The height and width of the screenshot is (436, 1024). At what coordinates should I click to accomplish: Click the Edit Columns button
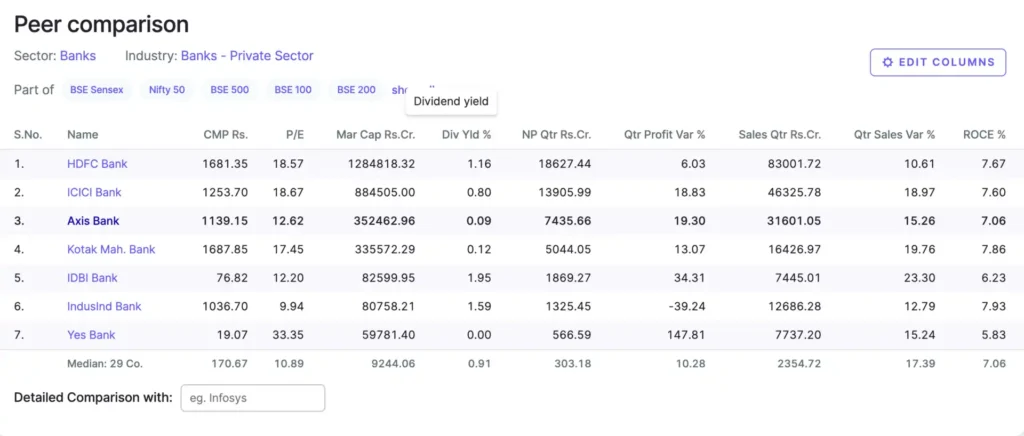938,62
